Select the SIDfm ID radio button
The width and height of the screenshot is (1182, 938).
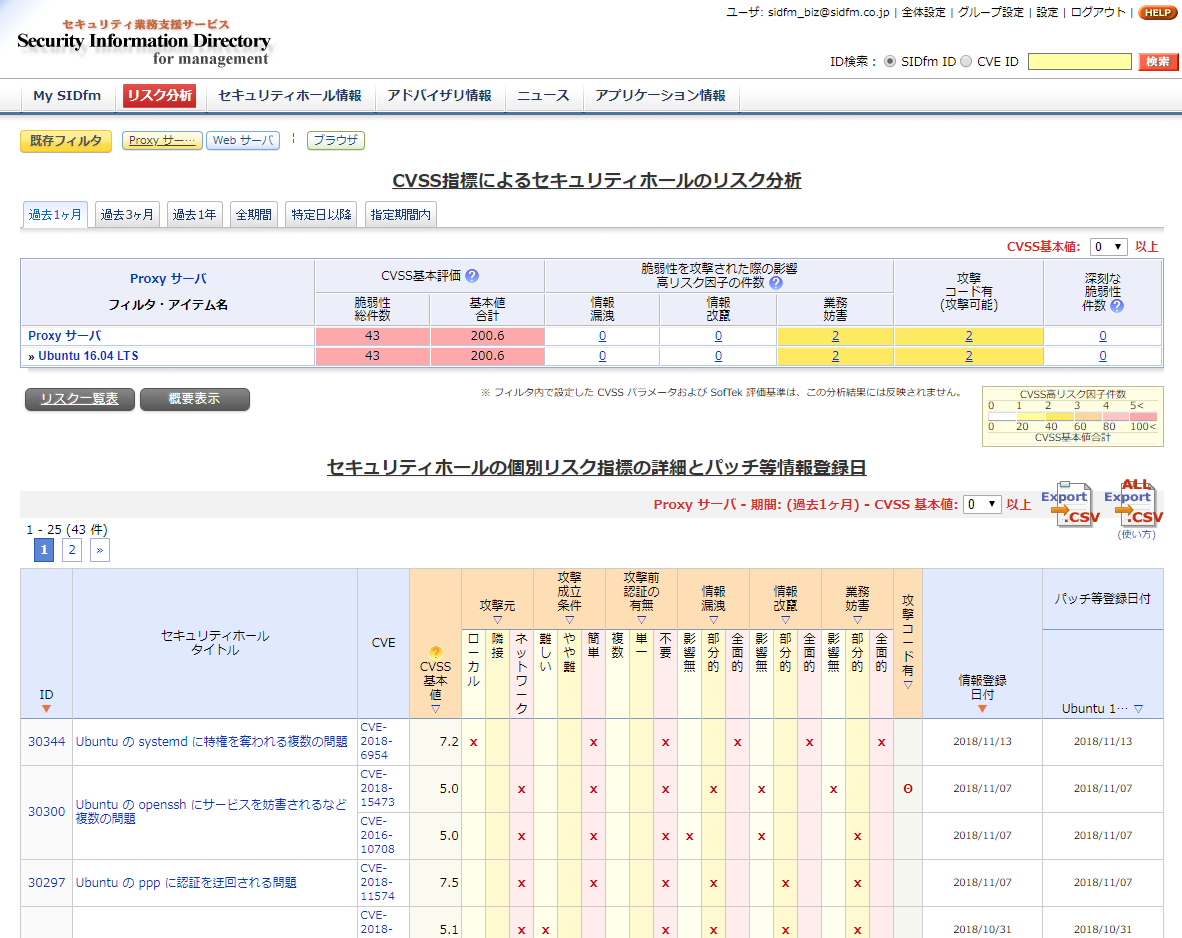click(890, 61)
